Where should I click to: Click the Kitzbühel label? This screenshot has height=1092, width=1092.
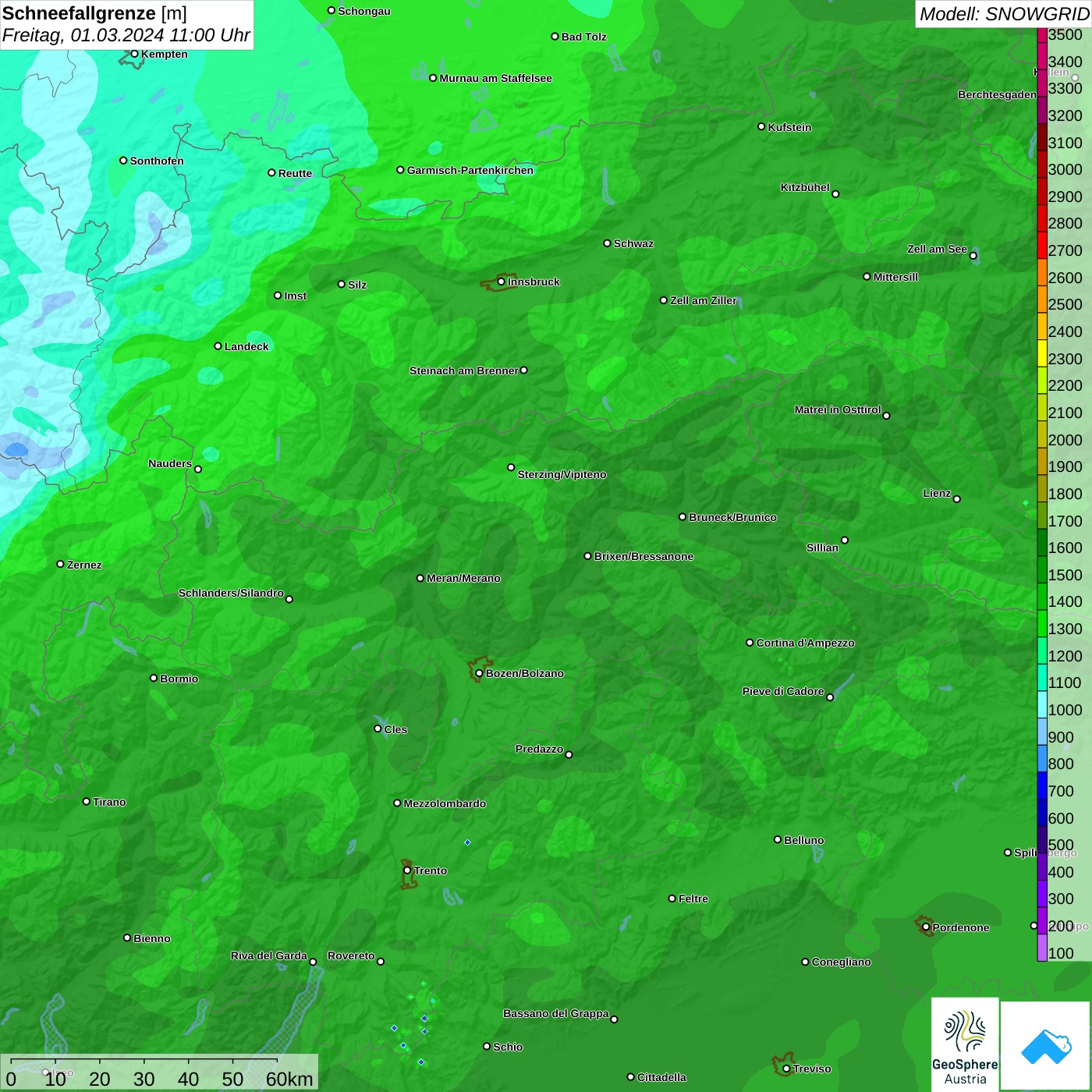[x=805, y=187]
